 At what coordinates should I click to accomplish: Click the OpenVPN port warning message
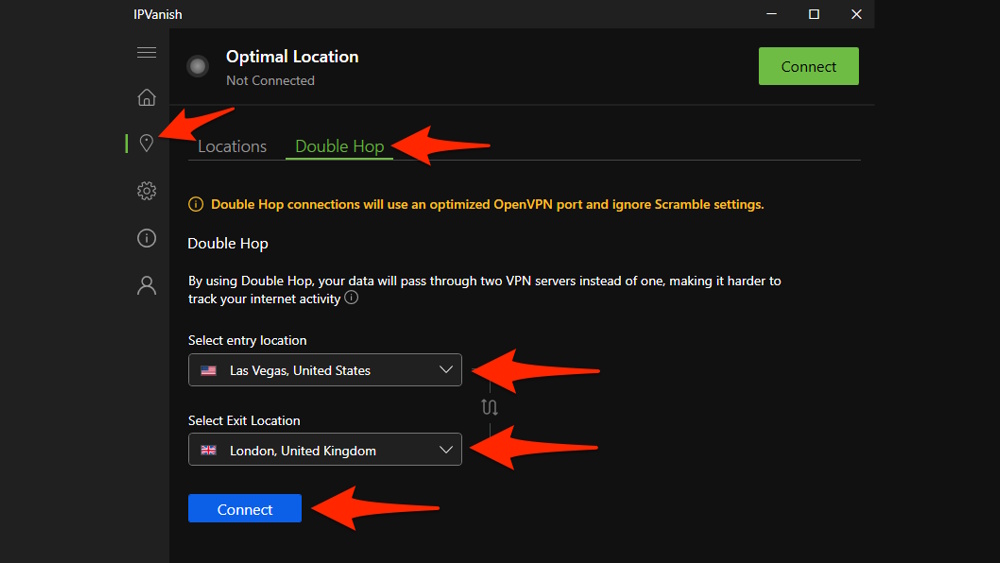point(487,205)
